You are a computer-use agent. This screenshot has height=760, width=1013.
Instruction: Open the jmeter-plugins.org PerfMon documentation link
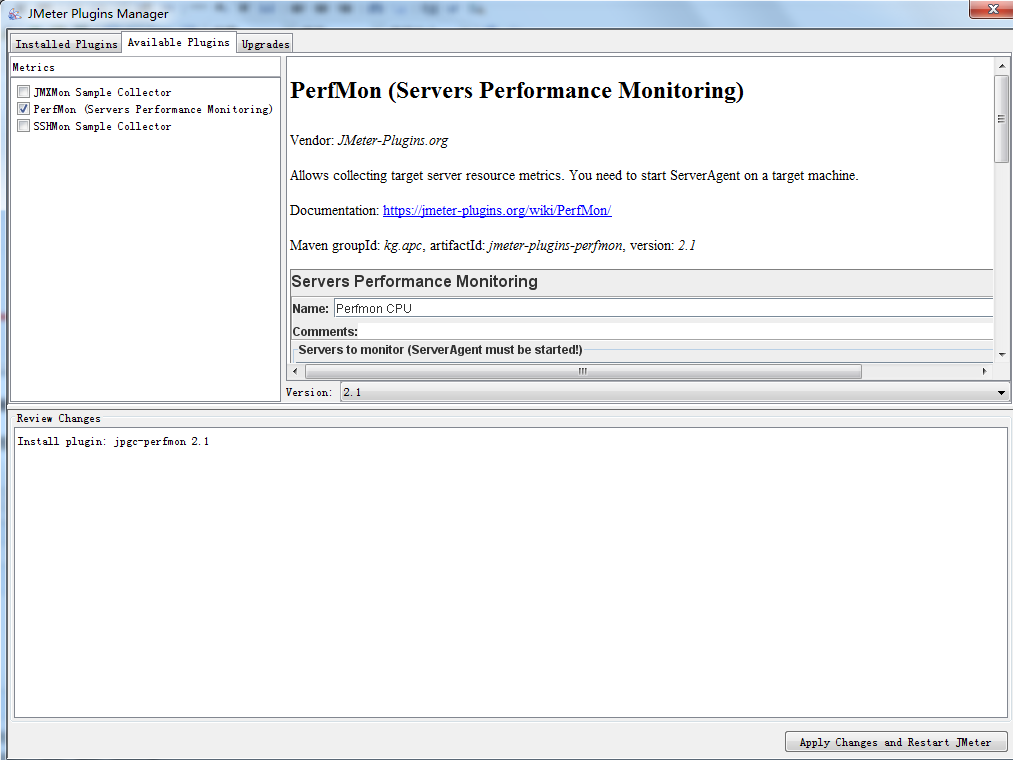coord(497,210)
